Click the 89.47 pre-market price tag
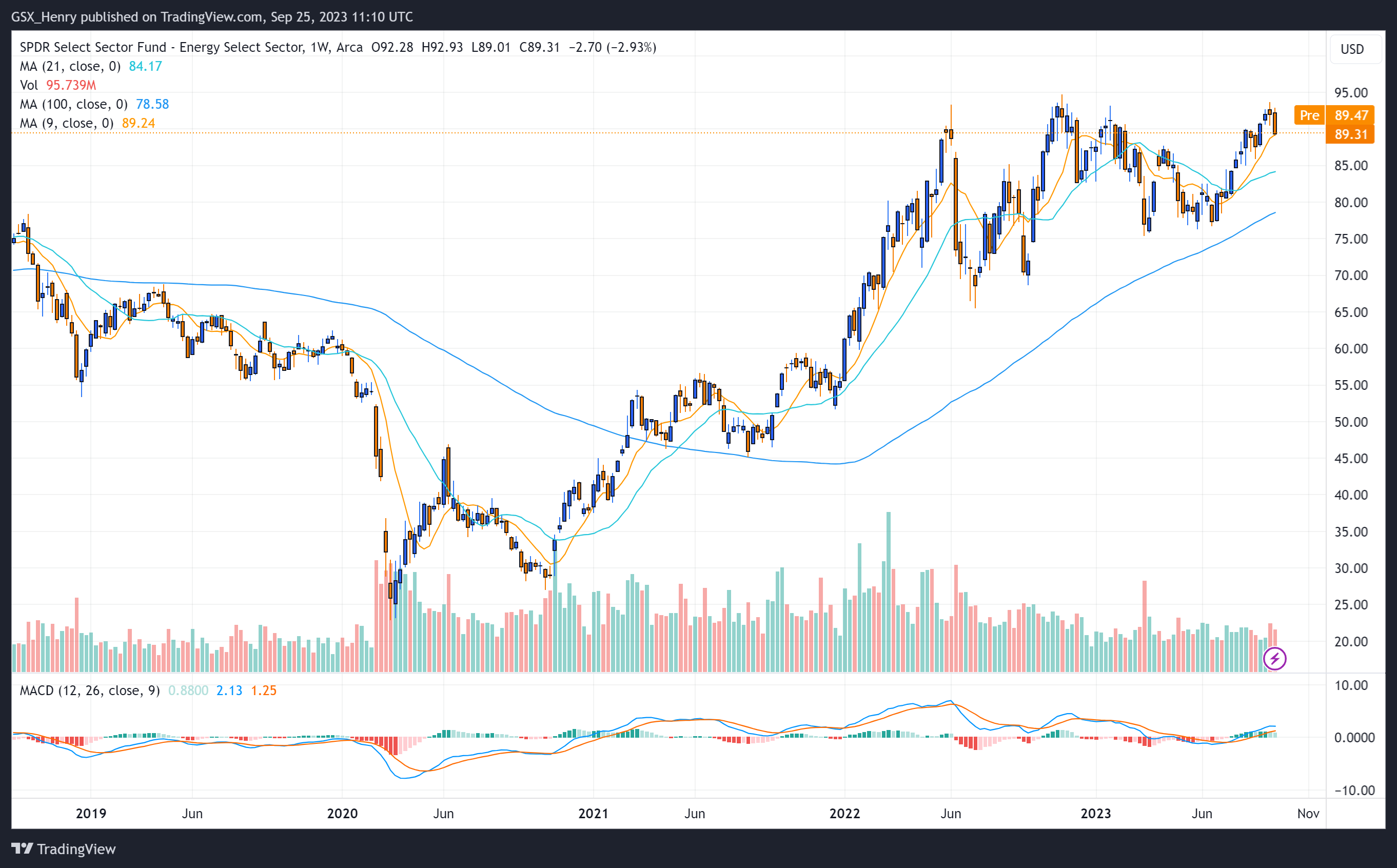Image resolution: width=1397 pixels, height=868 pixels. [1350, 115]
